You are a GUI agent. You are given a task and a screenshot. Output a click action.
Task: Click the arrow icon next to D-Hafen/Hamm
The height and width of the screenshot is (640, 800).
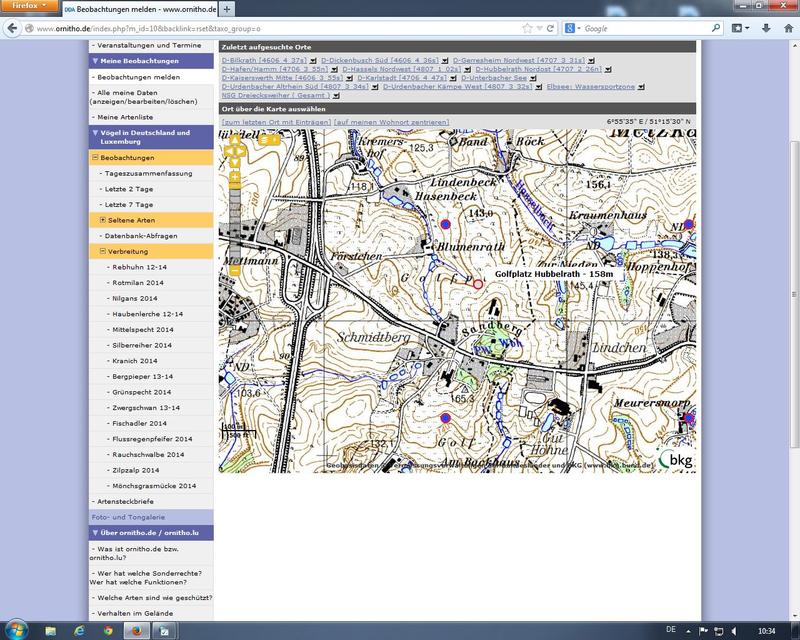(334, 69)
